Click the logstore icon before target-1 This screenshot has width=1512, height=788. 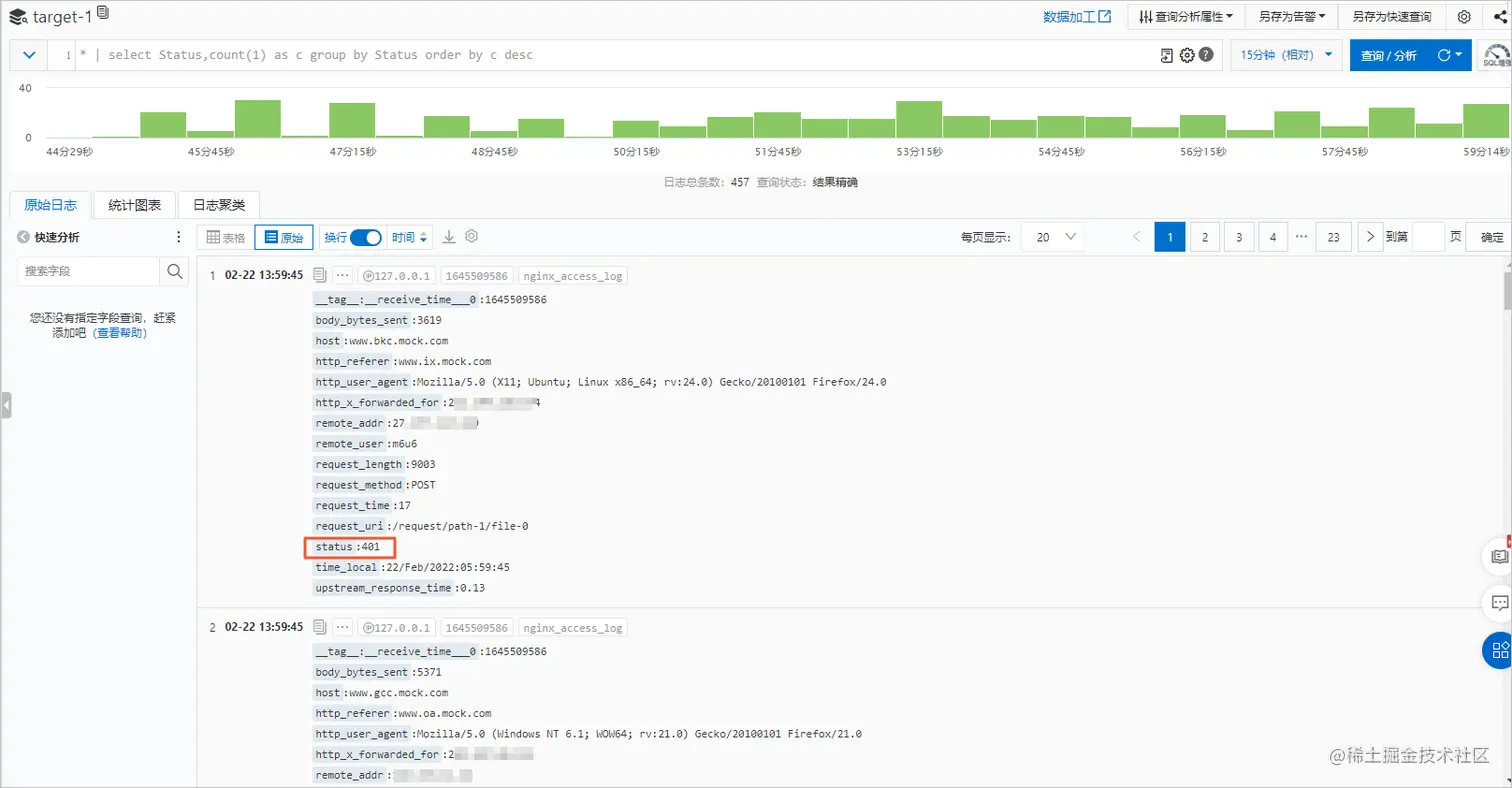pyautogui.click(x=18, y=16)
